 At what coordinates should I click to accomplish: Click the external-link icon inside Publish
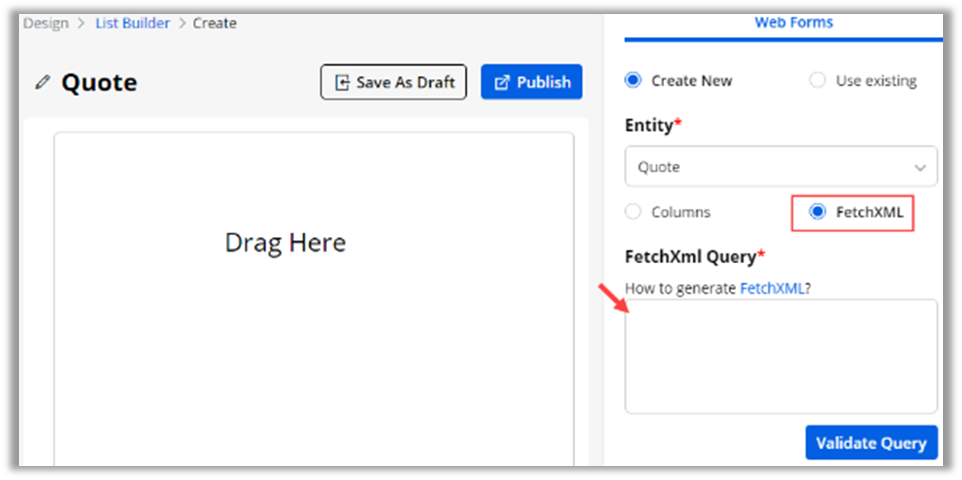click(502, 82)
